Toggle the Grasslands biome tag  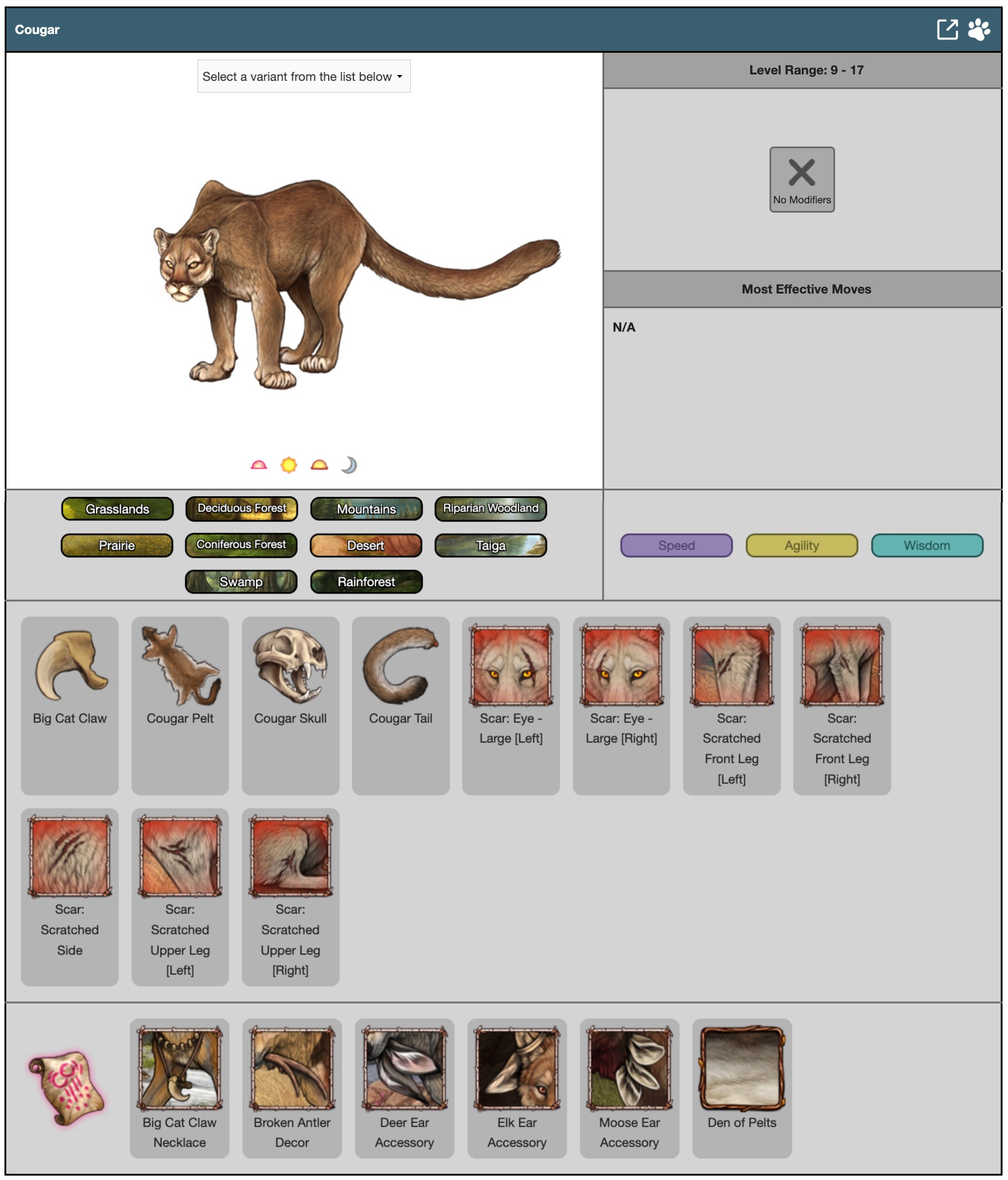click(117, 509)
